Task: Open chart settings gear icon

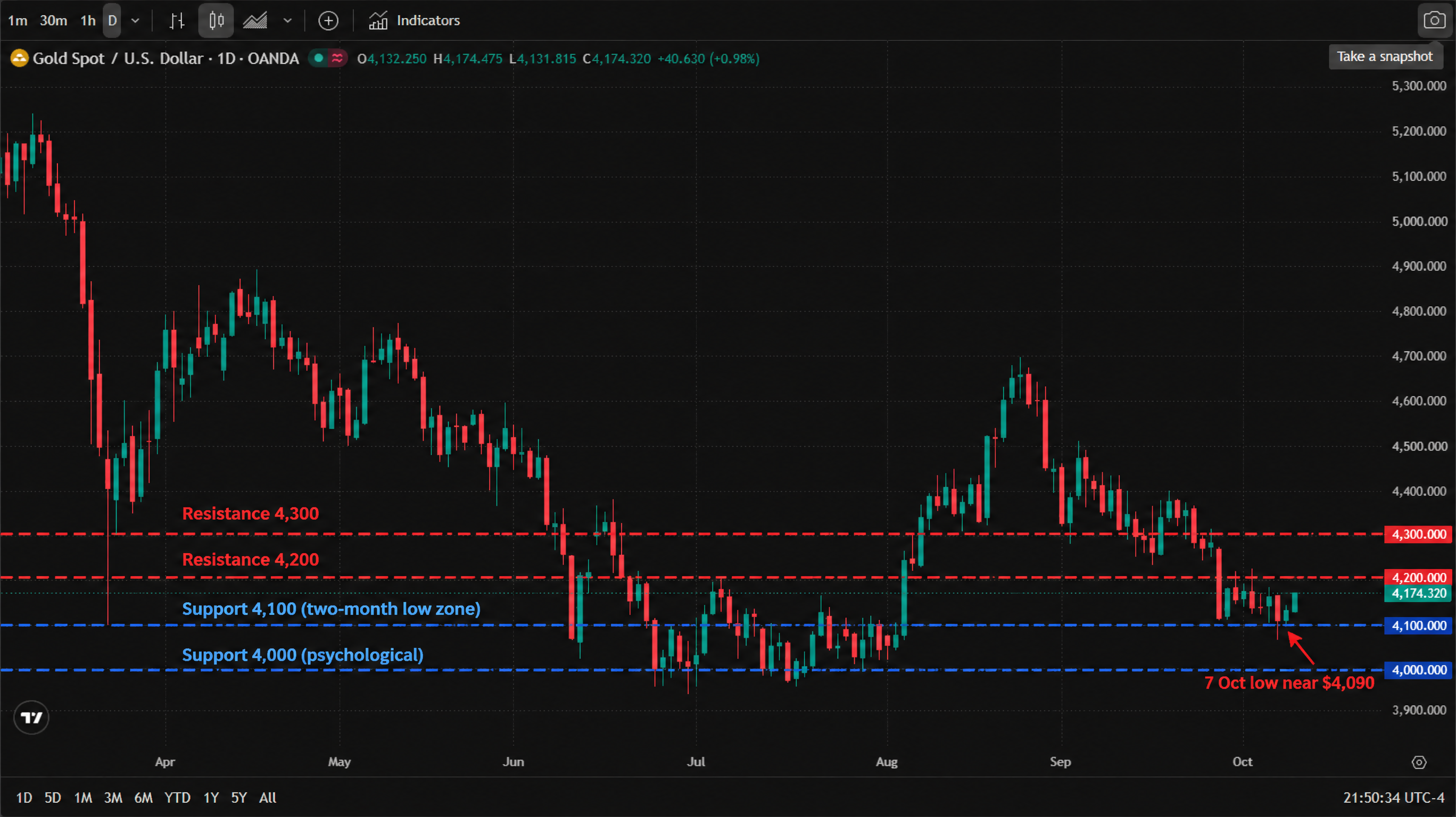Action: coord(1419,762)
